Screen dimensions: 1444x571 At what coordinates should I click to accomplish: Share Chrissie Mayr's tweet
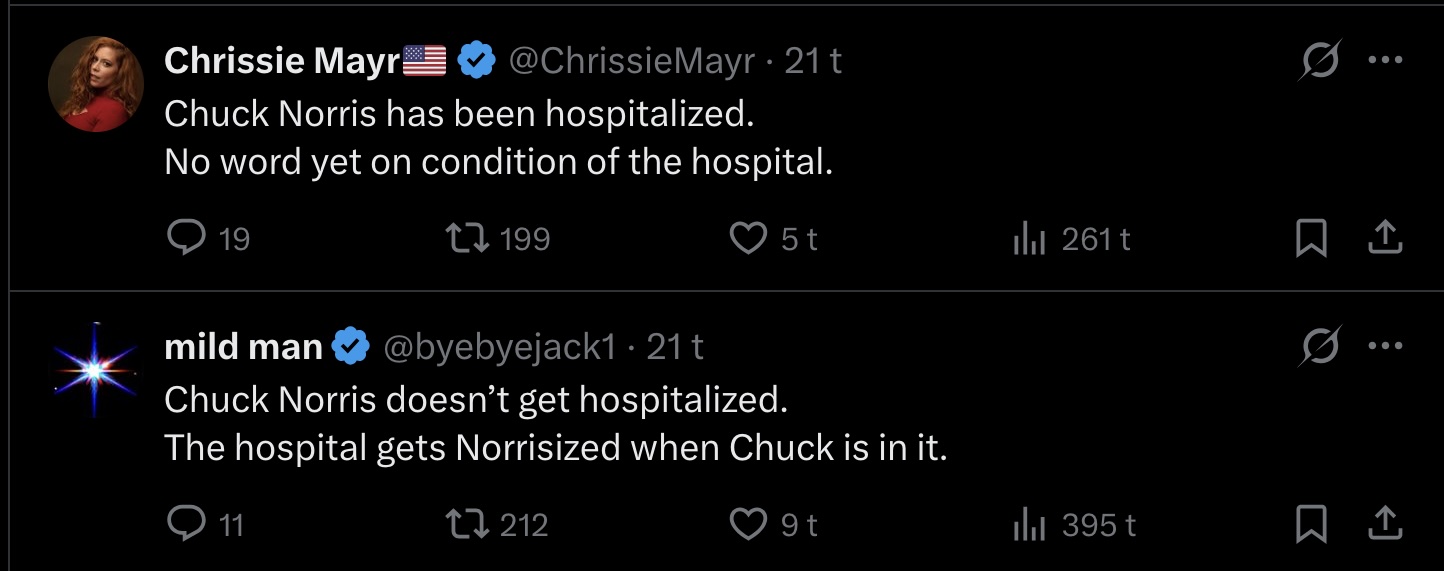pyautogui.click(x=1385, y=238)
